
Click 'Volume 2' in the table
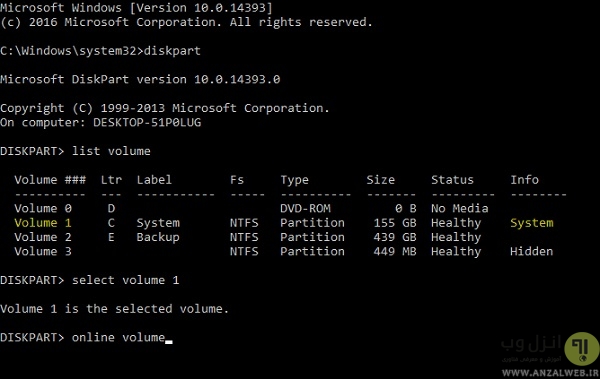tap(43, 237)
